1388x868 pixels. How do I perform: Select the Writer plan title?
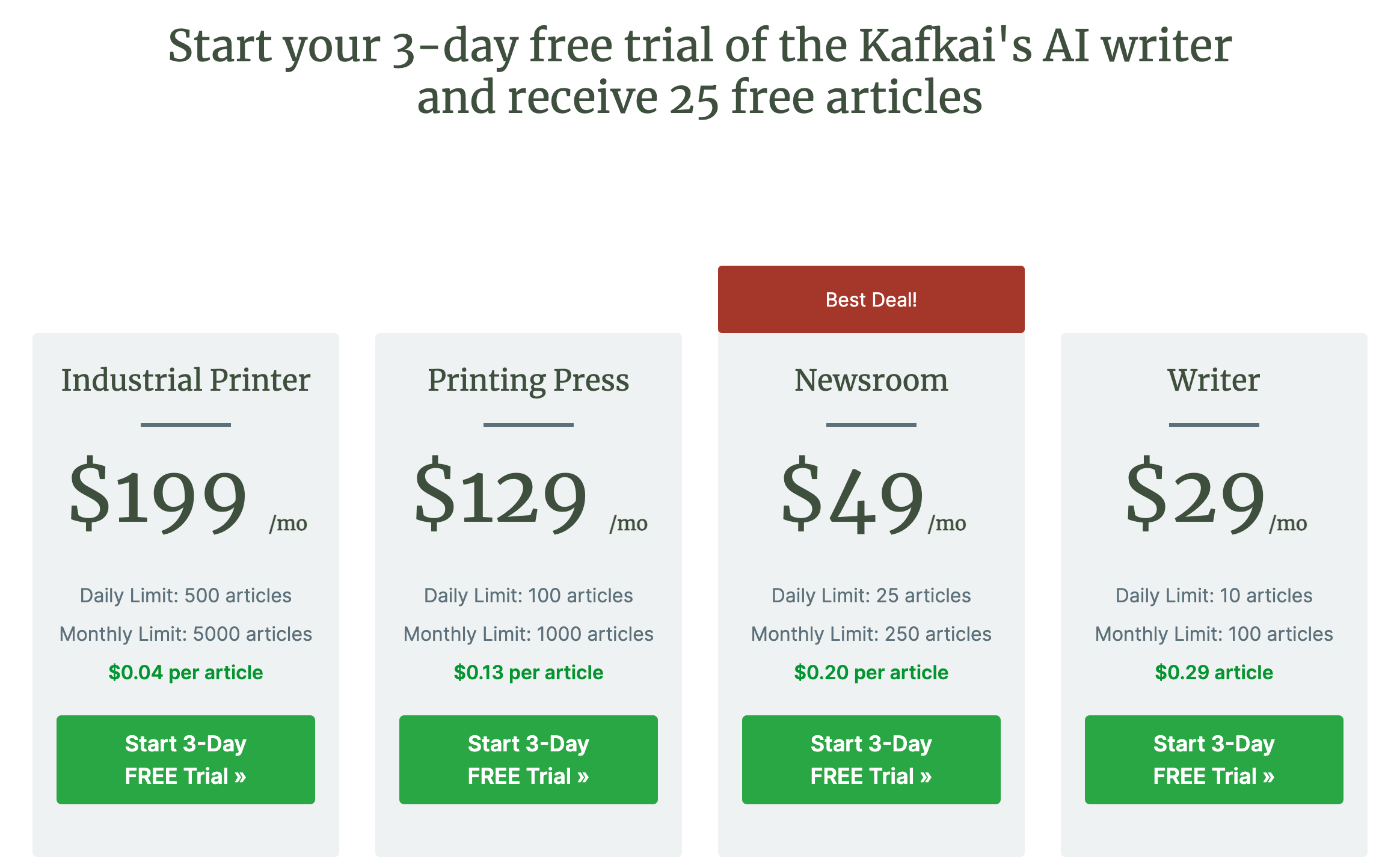(x=1214, y=380)
